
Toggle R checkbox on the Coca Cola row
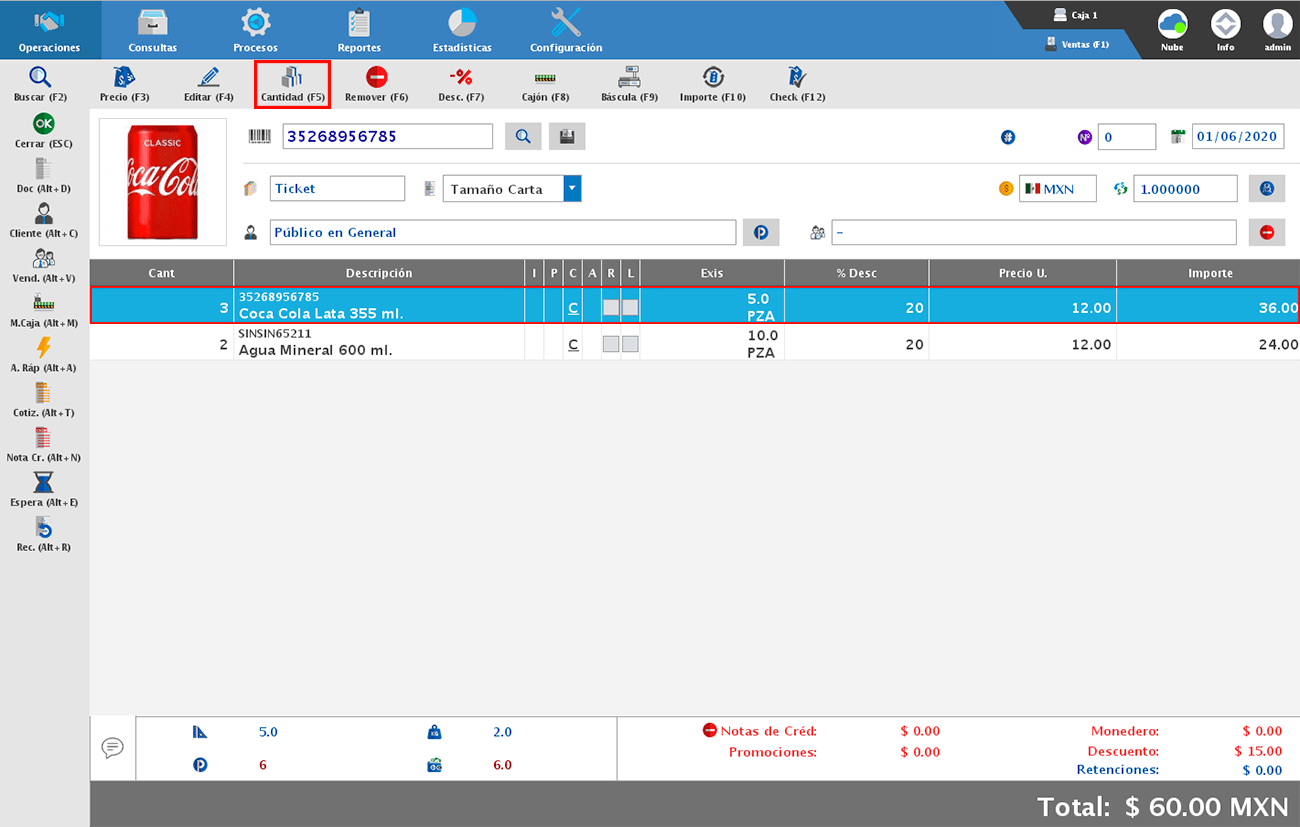pos(611,308)
